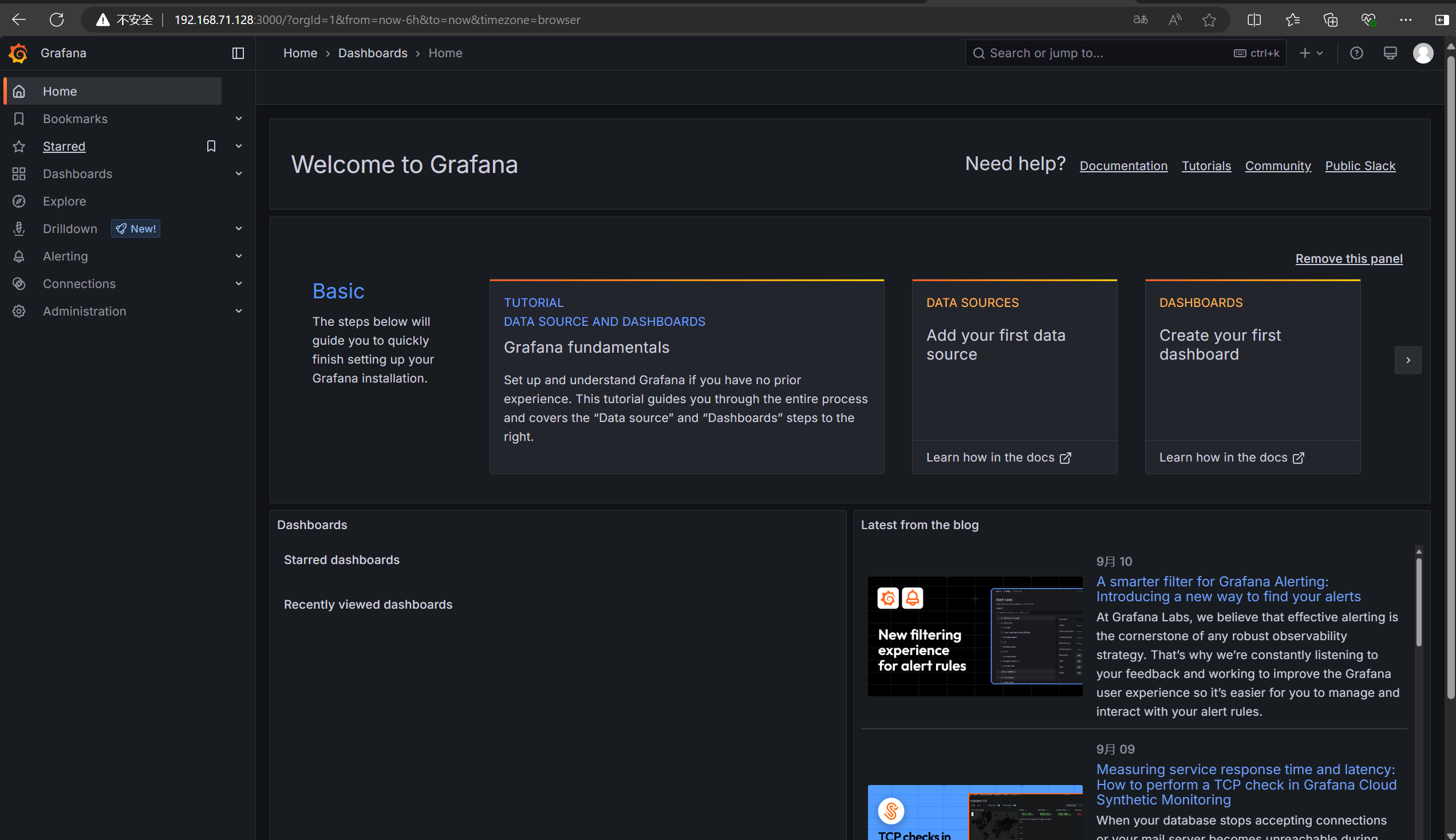This screenshot has height=840, width=1456.
Task: Click the Dashboards grid icon in sidebar
Action: pos(19,173)
